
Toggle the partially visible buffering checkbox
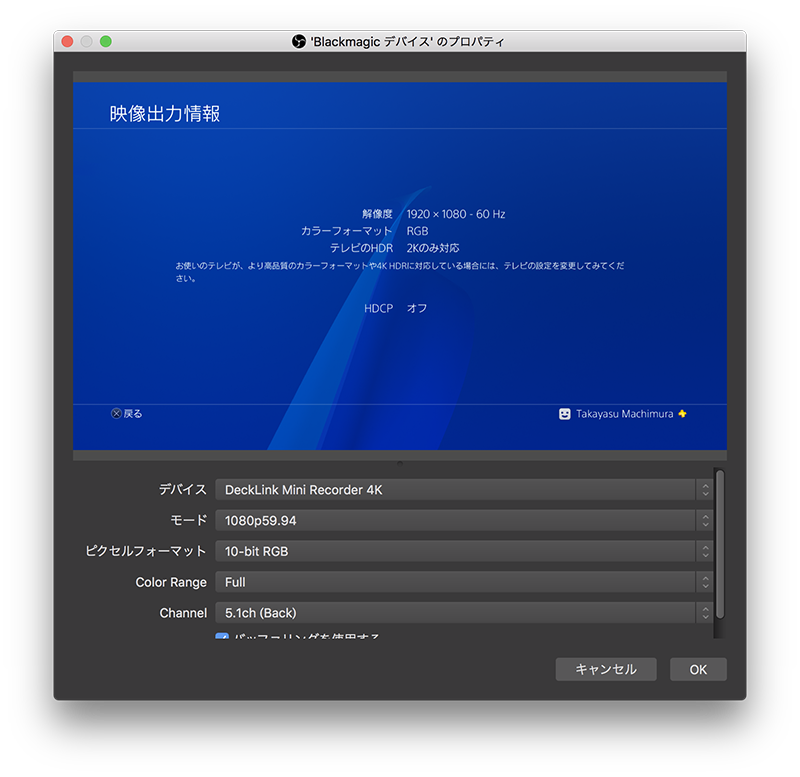222,636
